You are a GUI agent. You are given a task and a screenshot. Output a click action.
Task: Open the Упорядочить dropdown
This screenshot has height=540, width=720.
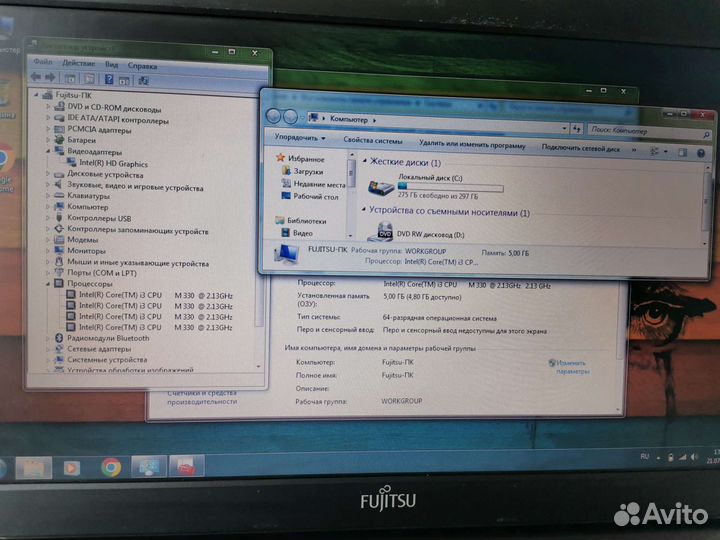pyautogui.click(x=300, y=138)
